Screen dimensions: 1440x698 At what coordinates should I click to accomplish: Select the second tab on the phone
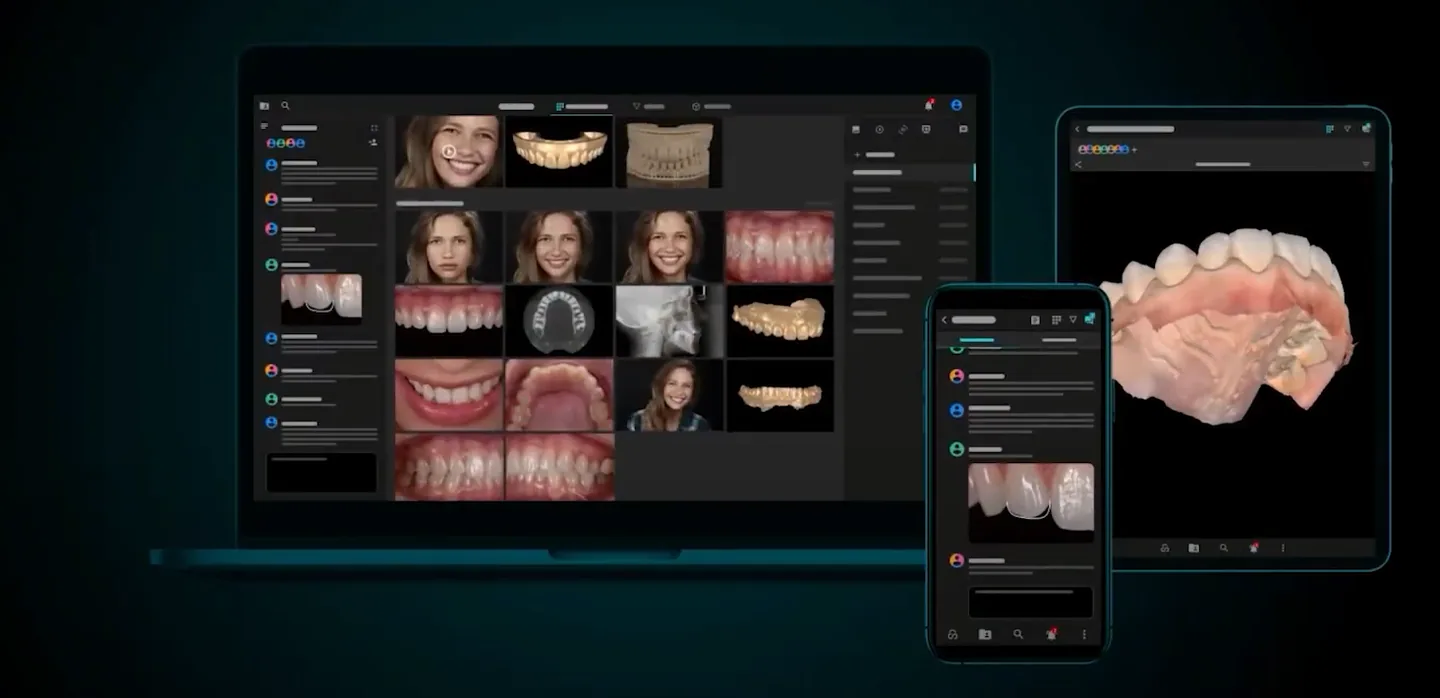1059,341
